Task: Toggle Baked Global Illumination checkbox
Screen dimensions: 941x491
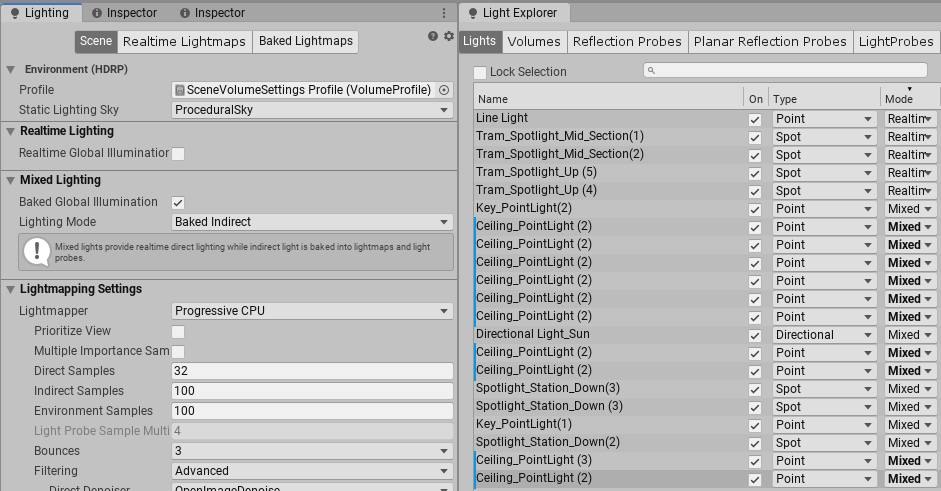Action: [x=178, y=202]
